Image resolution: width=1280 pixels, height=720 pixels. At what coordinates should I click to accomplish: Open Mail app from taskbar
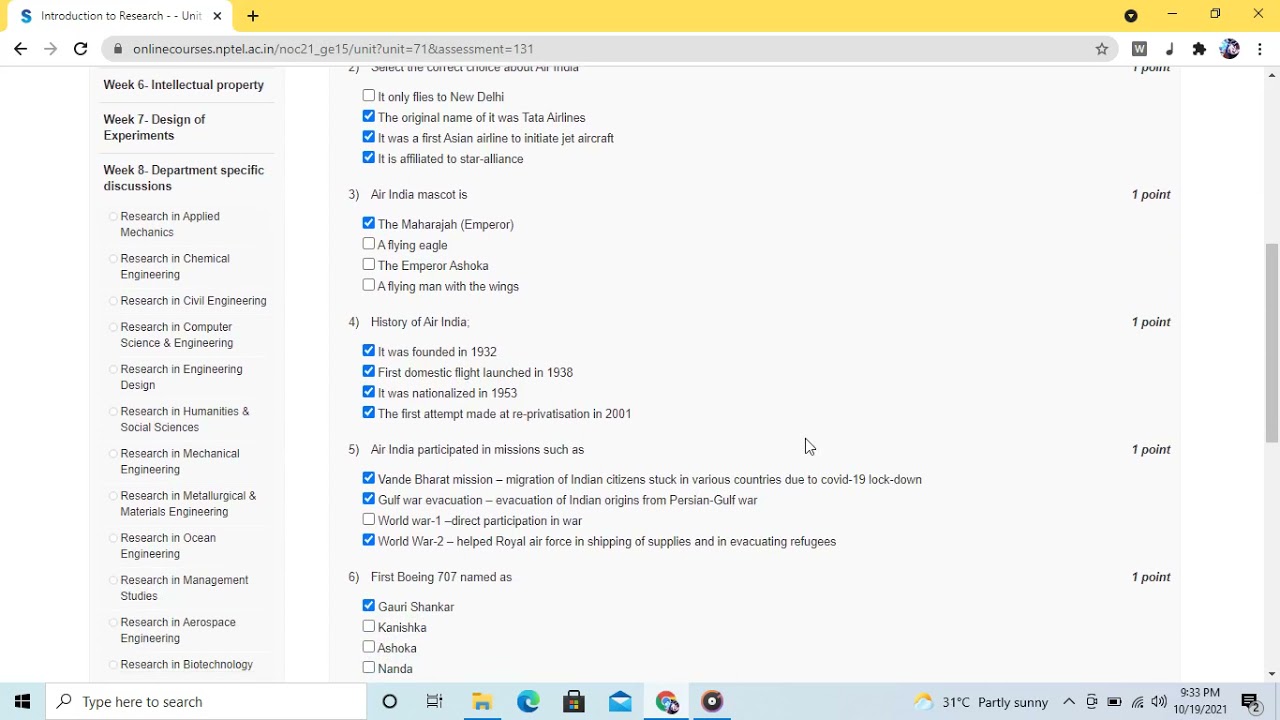(620, 702)
